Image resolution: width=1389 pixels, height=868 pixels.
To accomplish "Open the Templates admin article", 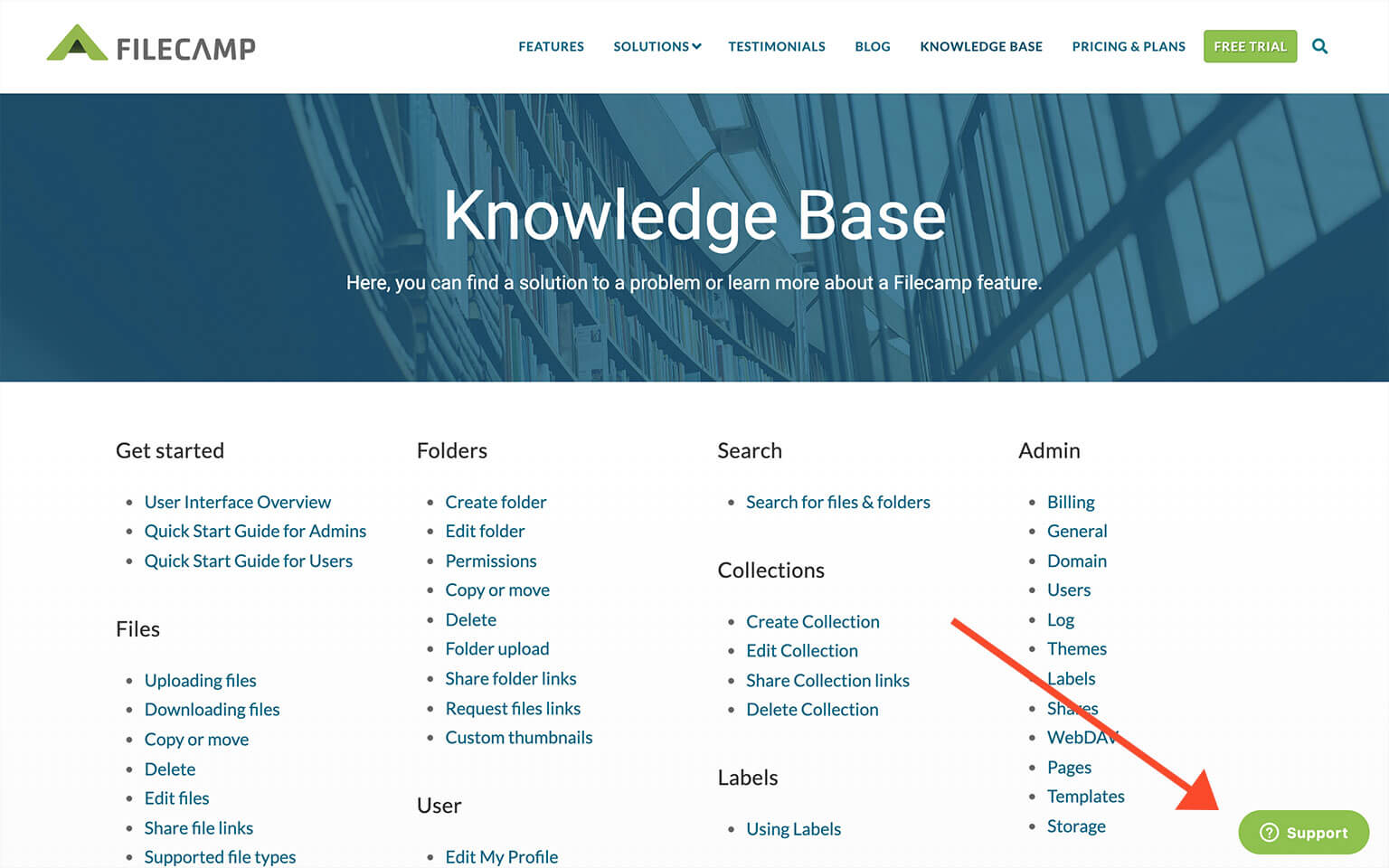I will tap(1085, 796).
